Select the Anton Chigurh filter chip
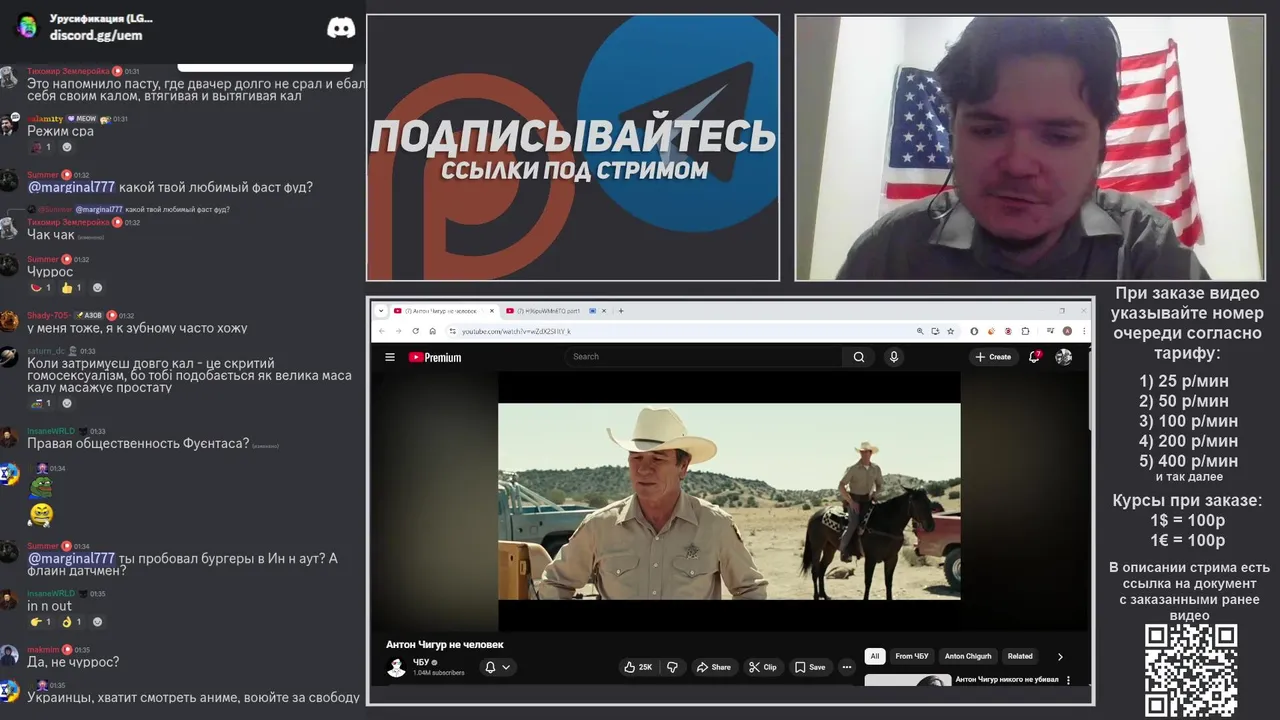This screenshot has height=720, width=1280. point(968,657)
